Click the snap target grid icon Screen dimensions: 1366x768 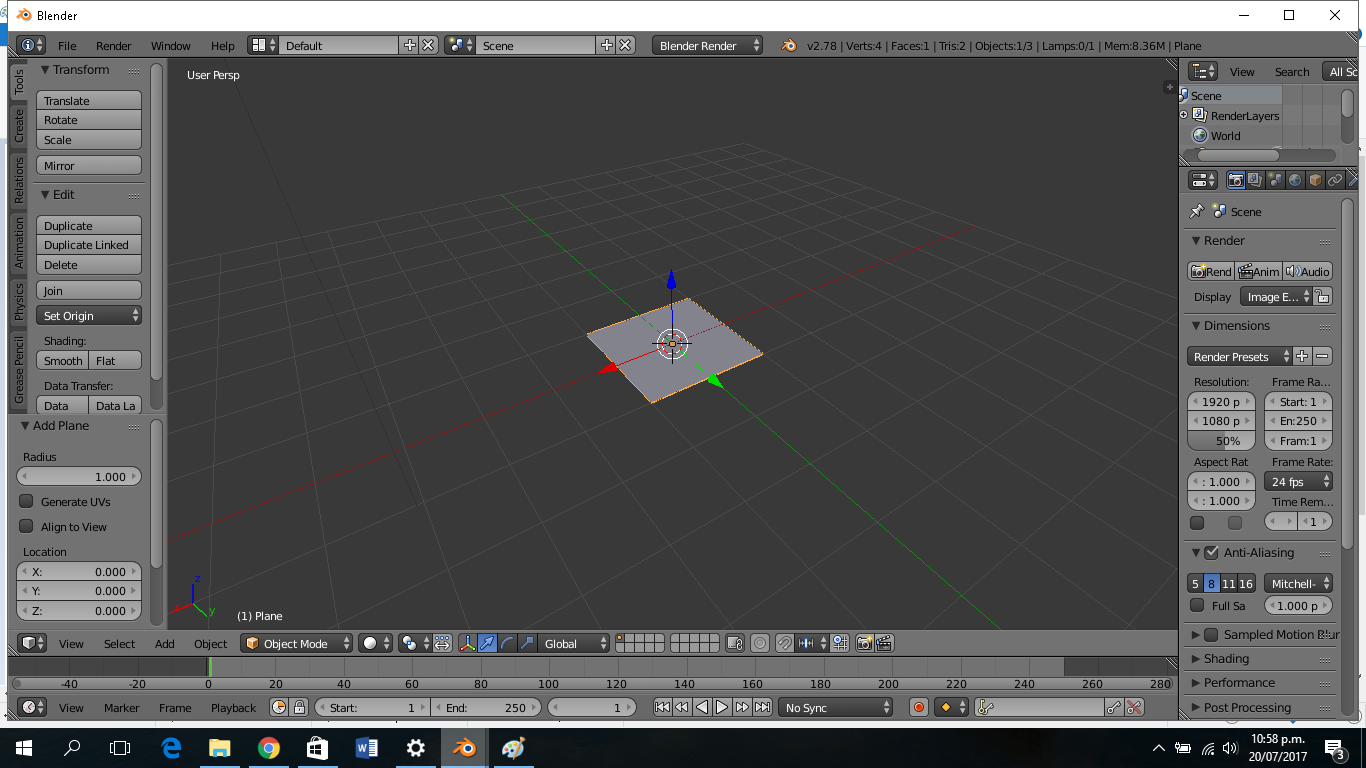(840, 644)
